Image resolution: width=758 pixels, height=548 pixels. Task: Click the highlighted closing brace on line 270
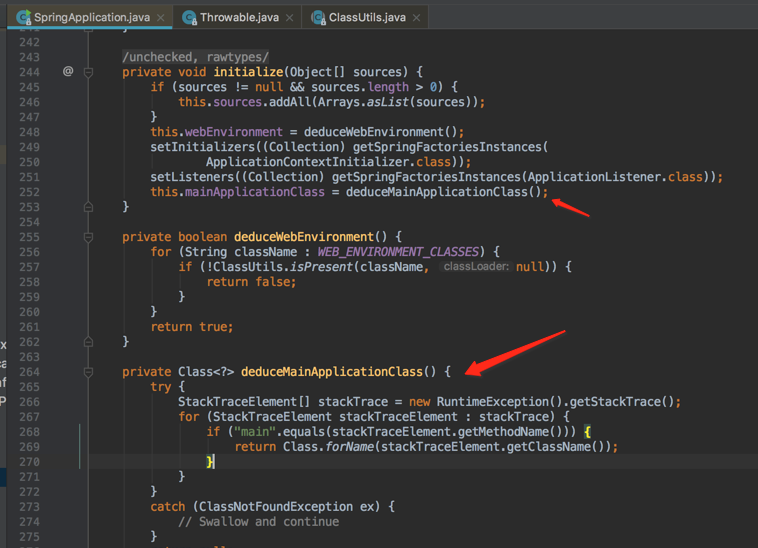tap(210, 462)
